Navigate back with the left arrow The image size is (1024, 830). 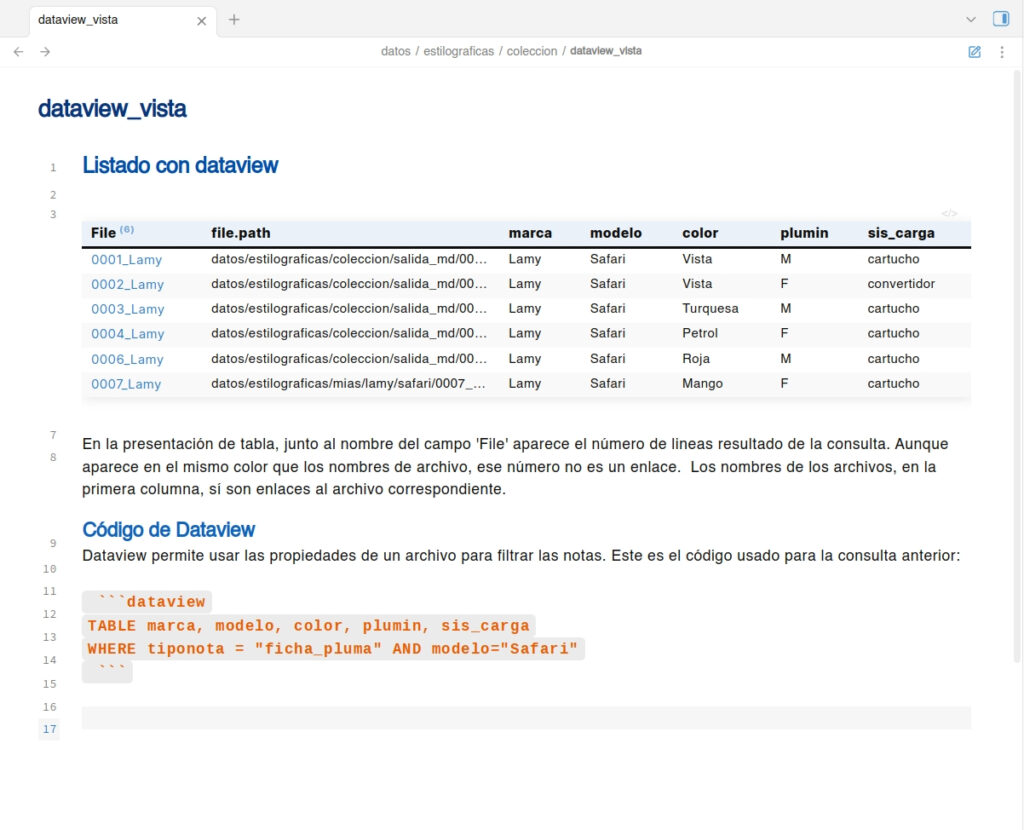click(18, 52)
